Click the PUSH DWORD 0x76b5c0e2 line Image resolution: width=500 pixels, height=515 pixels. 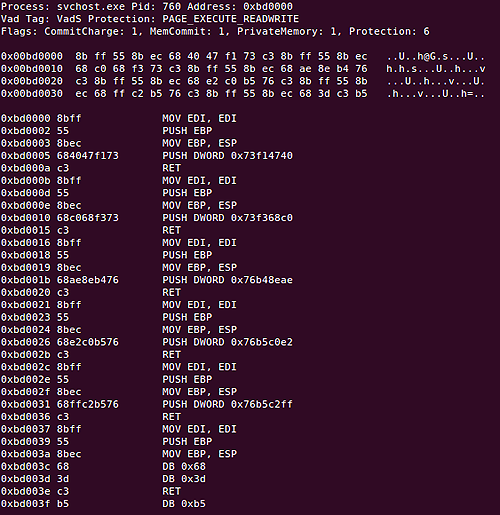[x=227, y=342]
